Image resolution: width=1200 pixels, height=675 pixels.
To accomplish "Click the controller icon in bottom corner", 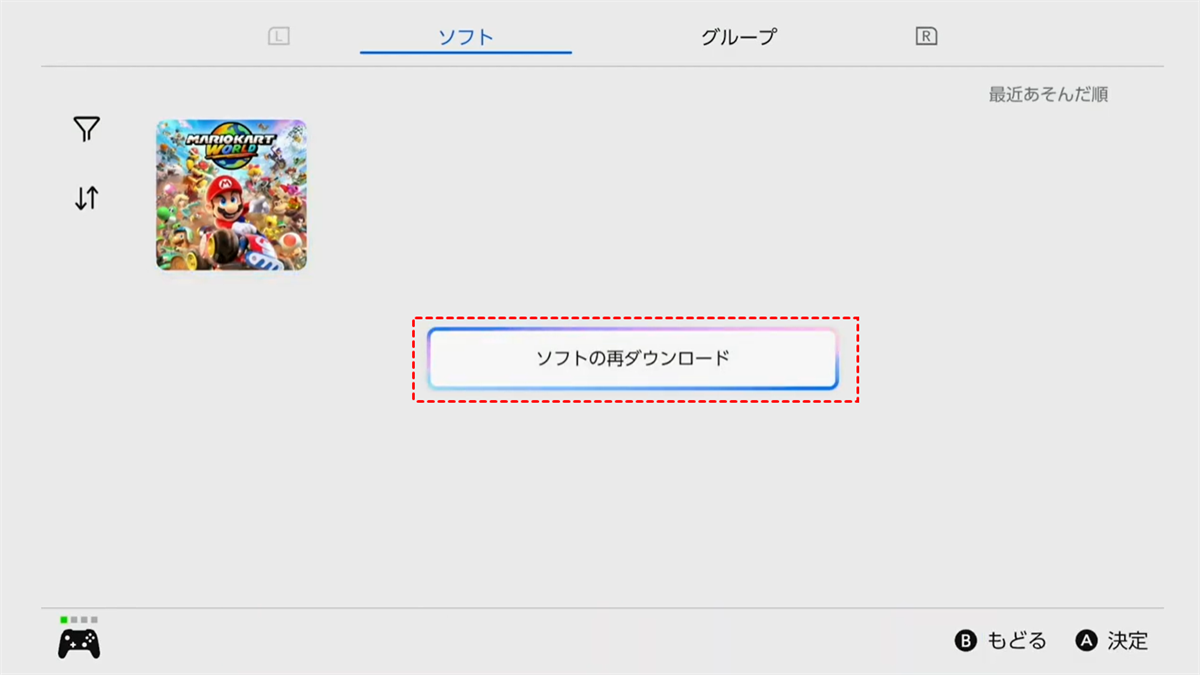I will (x=79, y=643).
